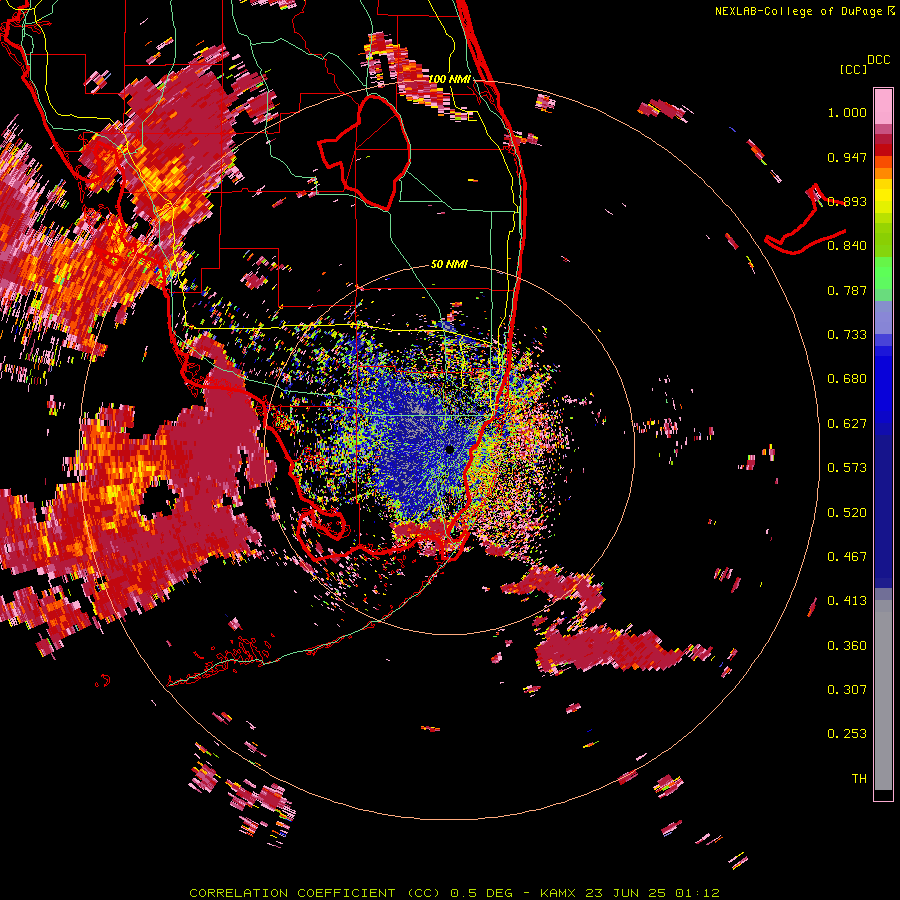This screenshot has width=900, height=900.
Task: Select the 0.893 scale value
Action: (x=847, y=201)
